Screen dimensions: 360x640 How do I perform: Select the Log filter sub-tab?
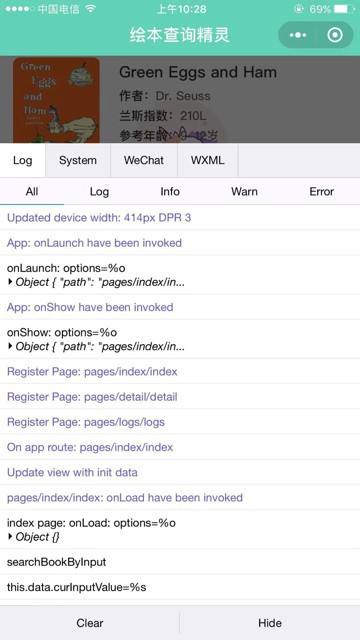[99, 191]
